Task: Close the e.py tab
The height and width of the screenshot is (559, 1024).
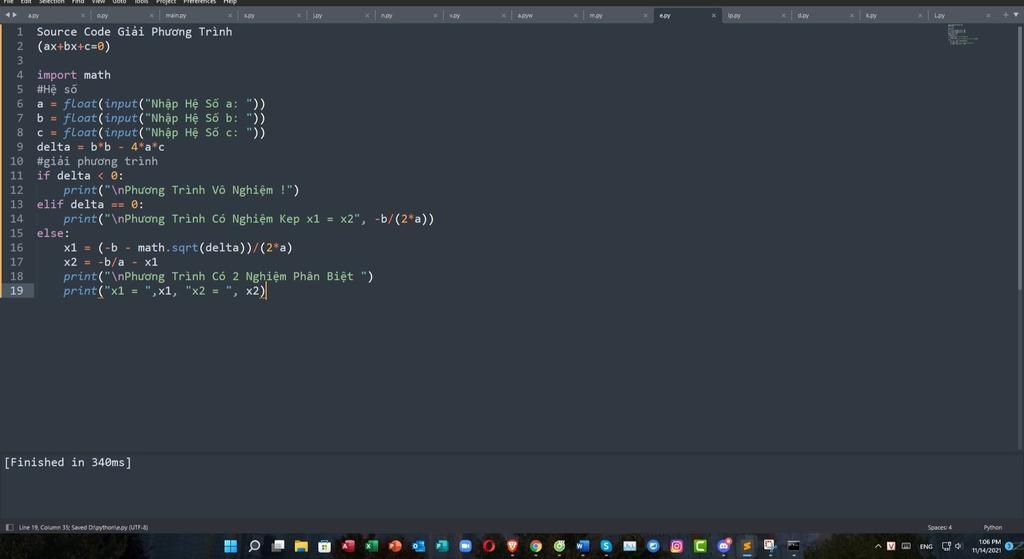Action: (713, 15)
